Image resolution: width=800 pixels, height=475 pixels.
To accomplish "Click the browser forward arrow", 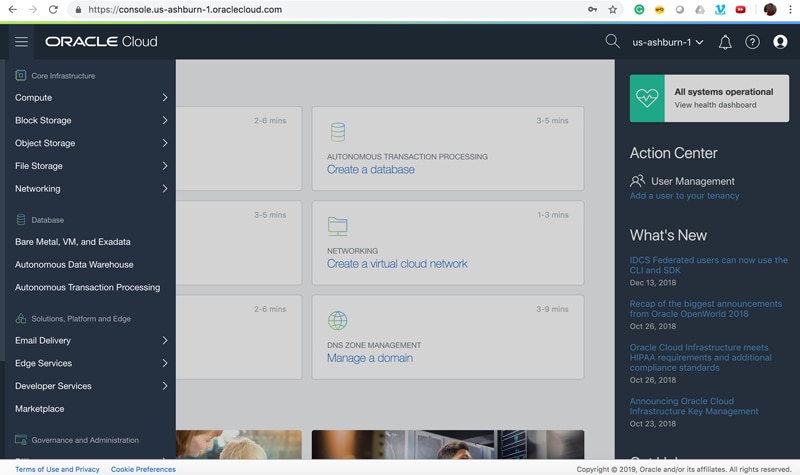I will [33, 9].
